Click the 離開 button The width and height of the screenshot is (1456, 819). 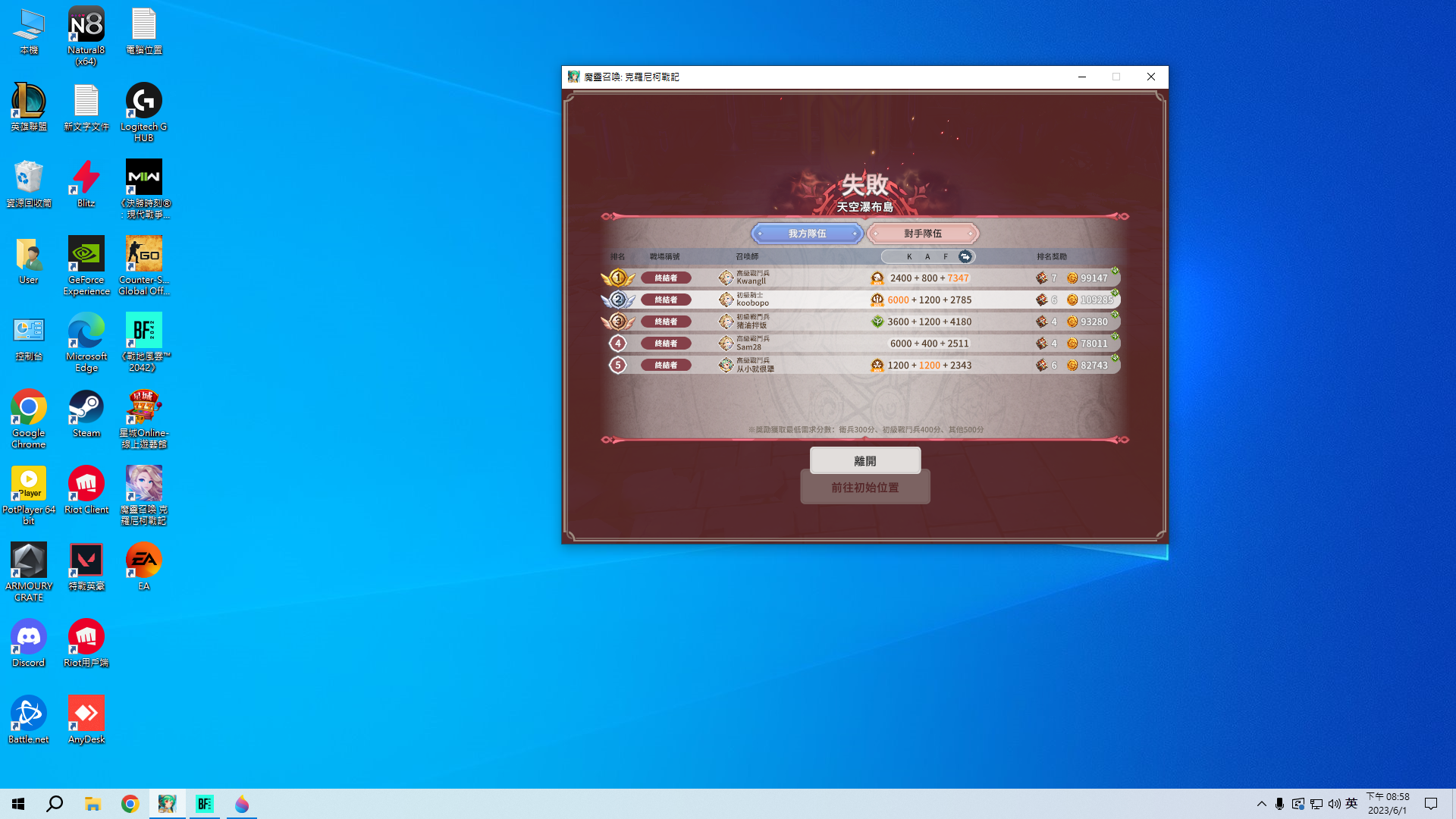(x=864, y=460)
